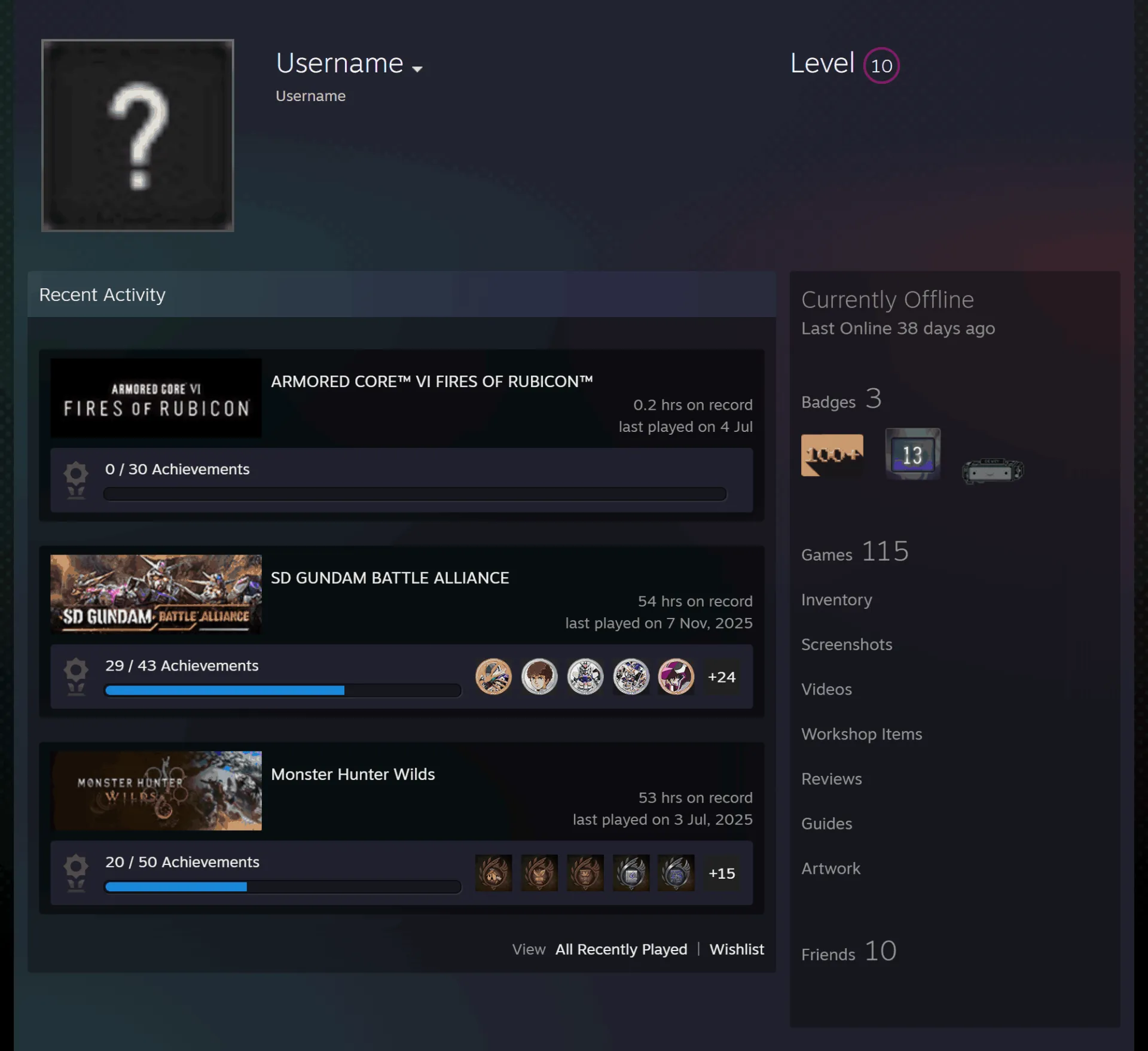Click SD Gundam achievements progress bar
The height and width of the screenshot is (1051, 1148).
pos(283,690)
